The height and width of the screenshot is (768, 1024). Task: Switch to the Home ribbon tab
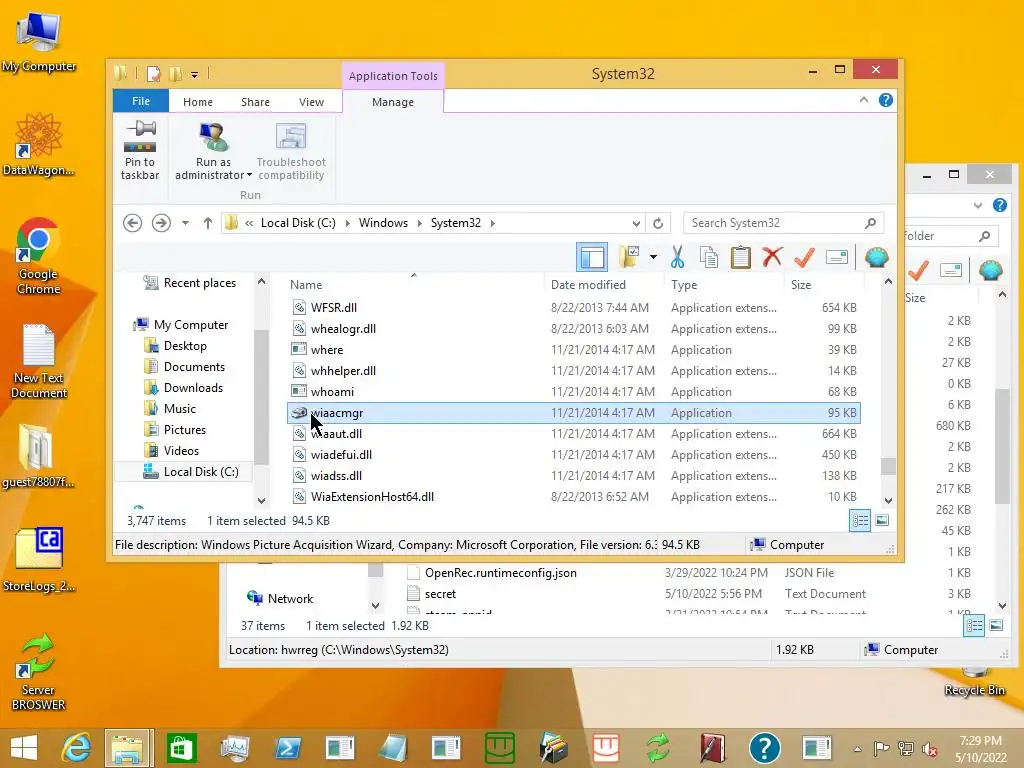click(198, 102)
